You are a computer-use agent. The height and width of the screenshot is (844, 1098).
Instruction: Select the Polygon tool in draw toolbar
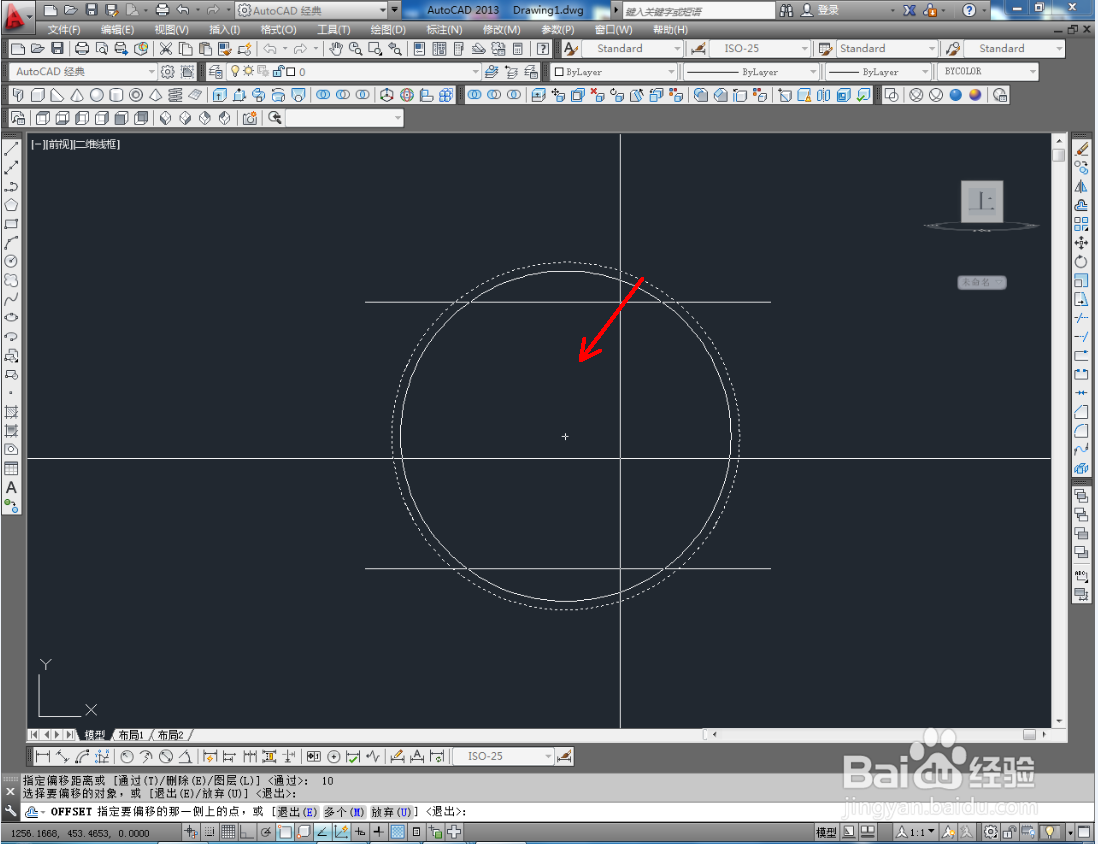(x=11, y=205)
